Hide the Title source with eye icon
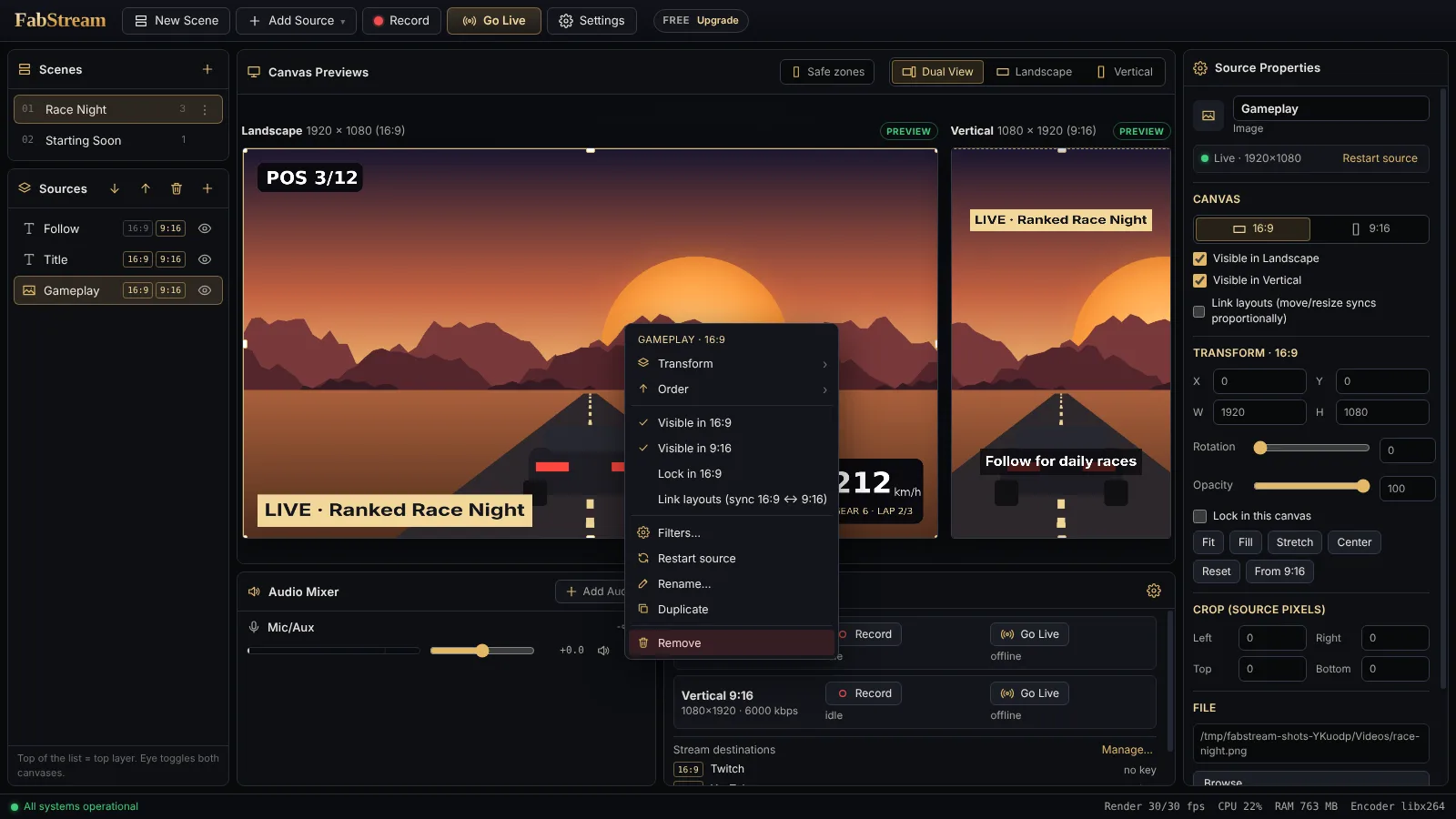 click(205, 259)
